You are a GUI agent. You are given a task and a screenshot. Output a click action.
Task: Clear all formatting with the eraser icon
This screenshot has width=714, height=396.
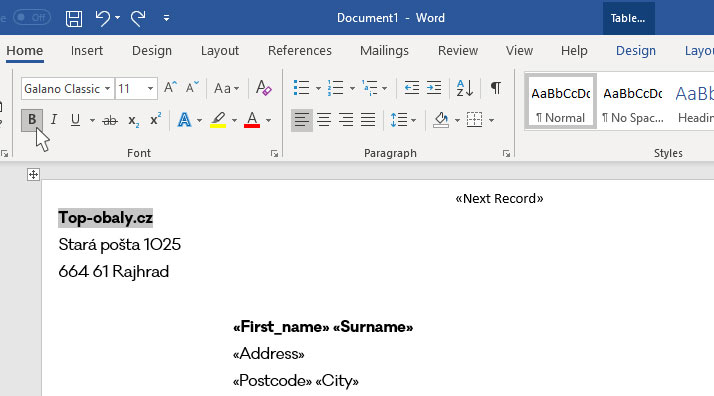(264, 87)
